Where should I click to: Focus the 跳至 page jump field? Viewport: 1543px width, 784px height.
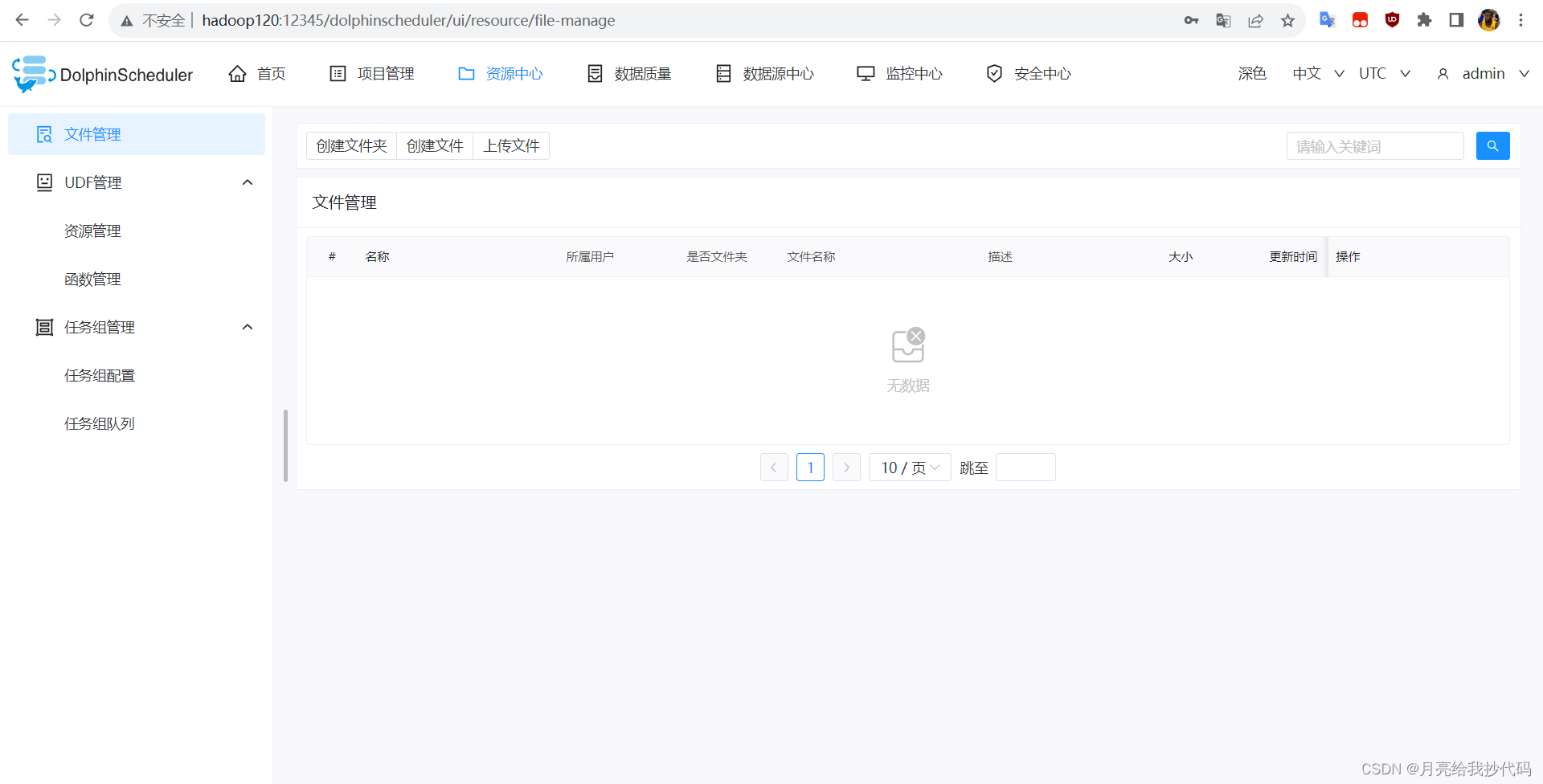coord(1025,468)
